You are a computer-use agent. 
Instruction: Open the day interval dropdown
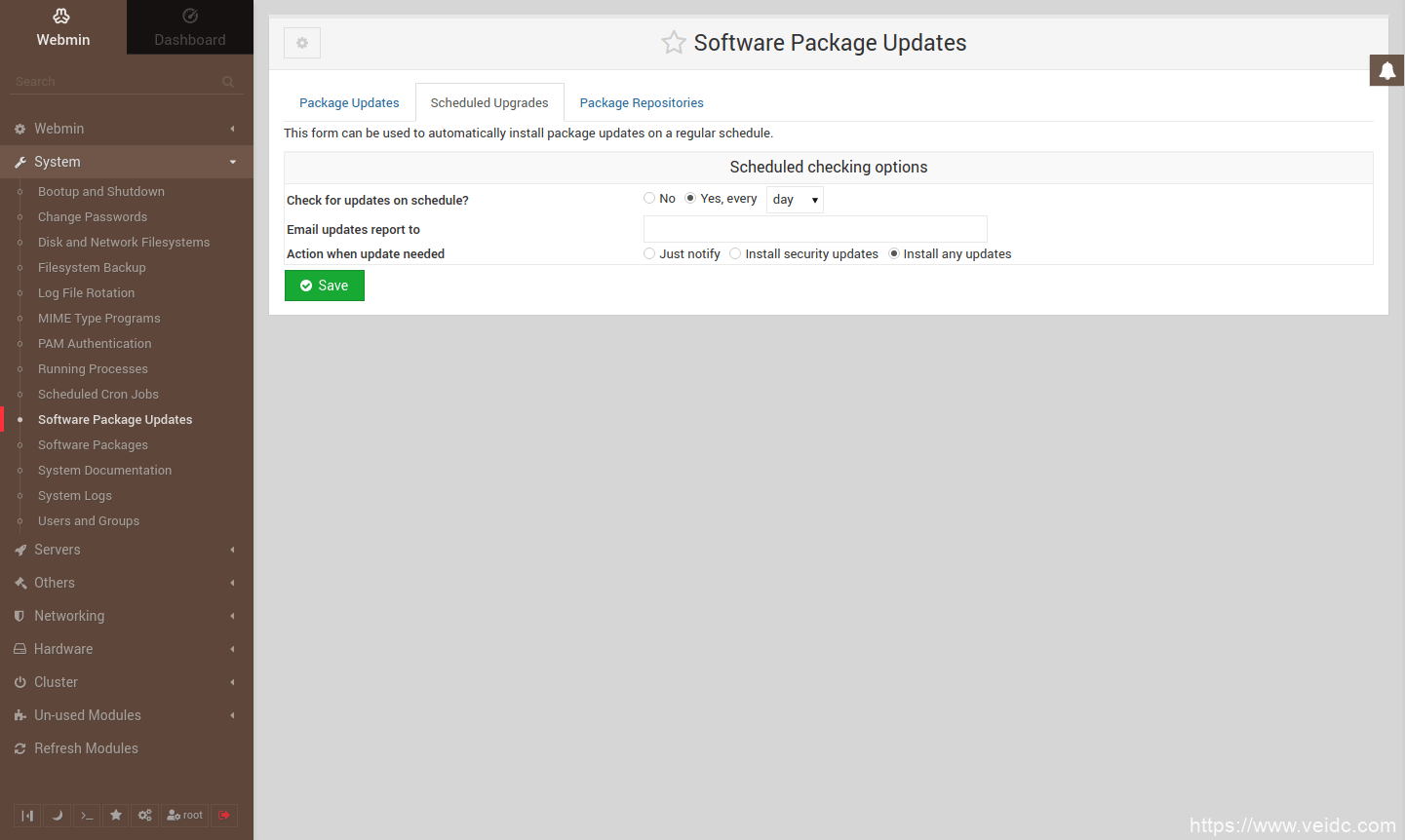tap(795, 200)
